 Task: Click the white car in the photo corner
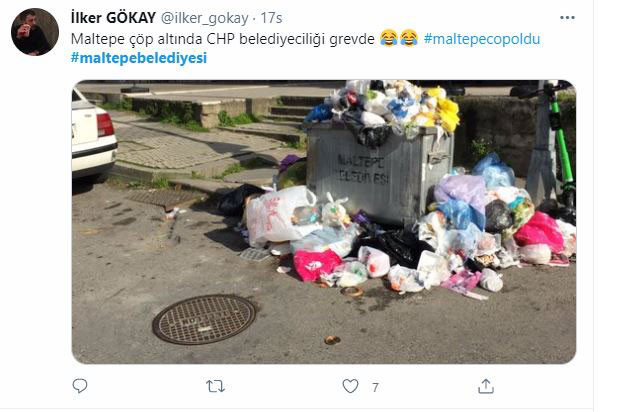click(94, 135)
